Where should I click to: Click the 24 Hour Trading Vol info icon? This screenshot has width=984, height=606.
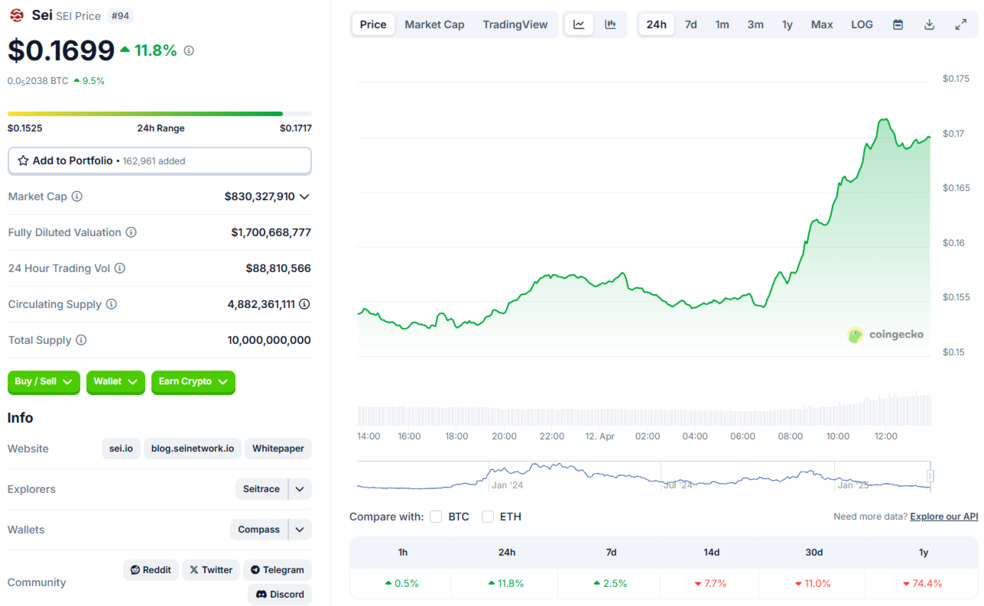pos(120,268)
